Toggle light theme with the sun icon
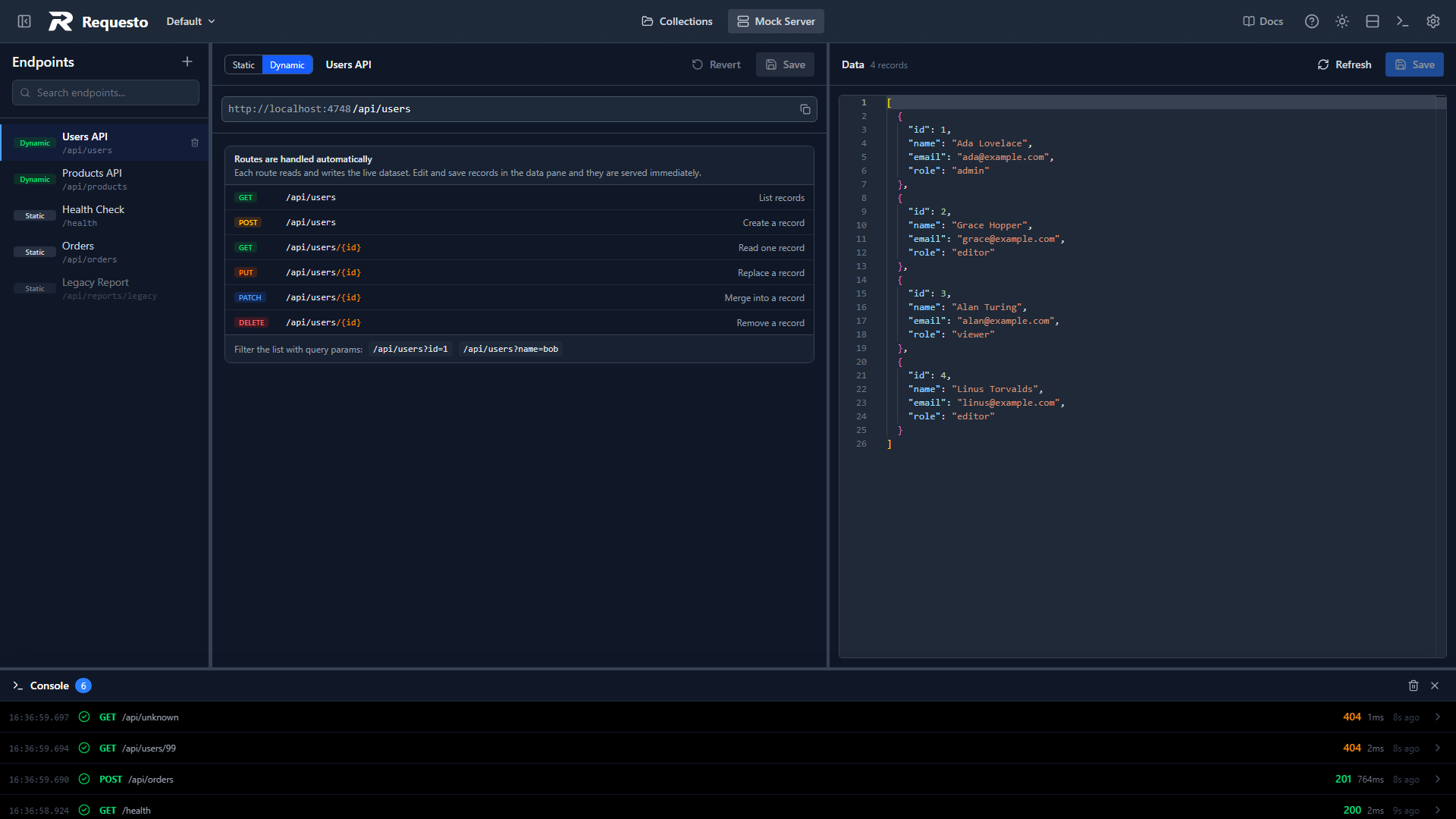 [1342, 21]
